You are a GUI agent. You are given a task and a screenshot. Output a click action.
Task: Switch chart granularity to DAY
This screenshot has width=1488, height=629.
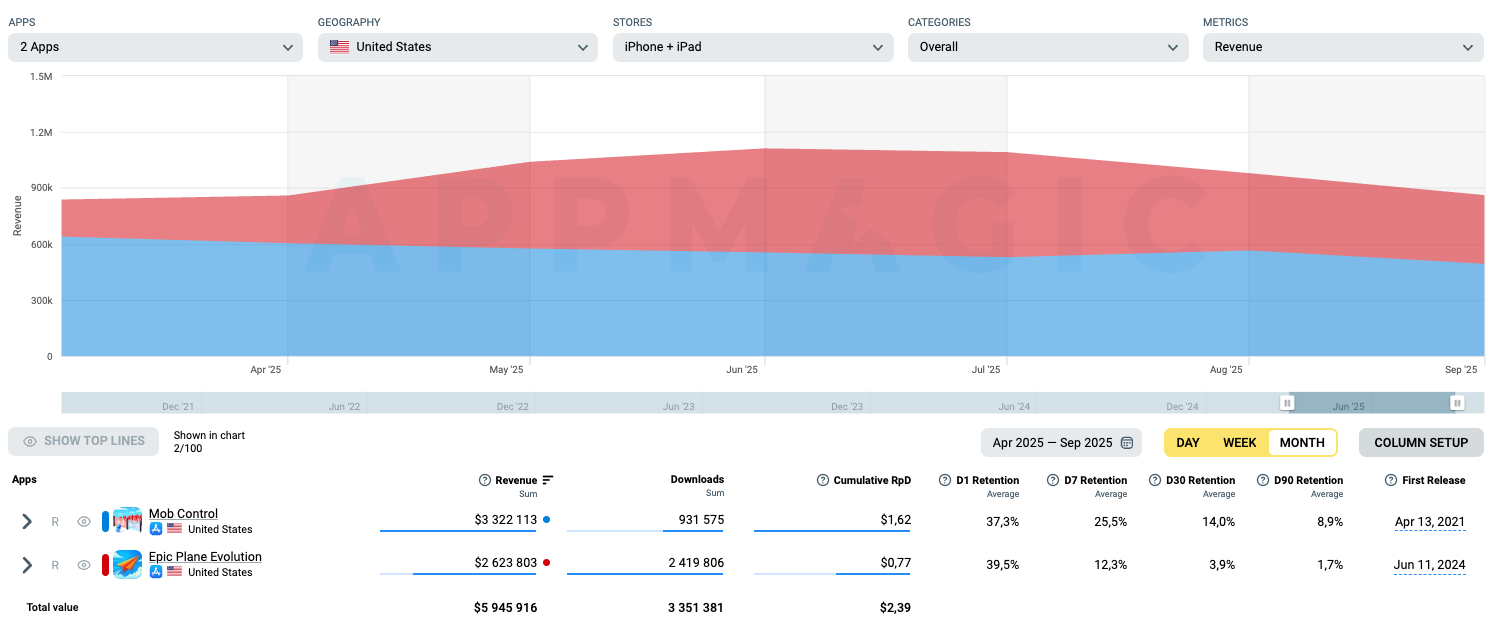(x=1188, y=443)
